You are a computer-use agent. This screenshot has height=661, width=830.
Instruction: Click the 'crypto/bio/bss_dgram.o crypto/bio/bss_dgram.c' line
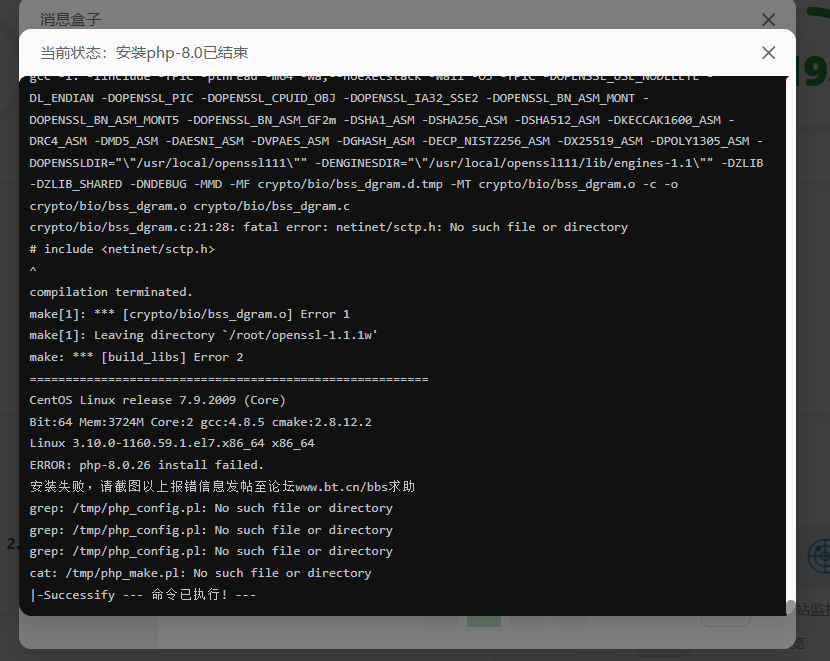pyautogui.click(x=190, y=206)
